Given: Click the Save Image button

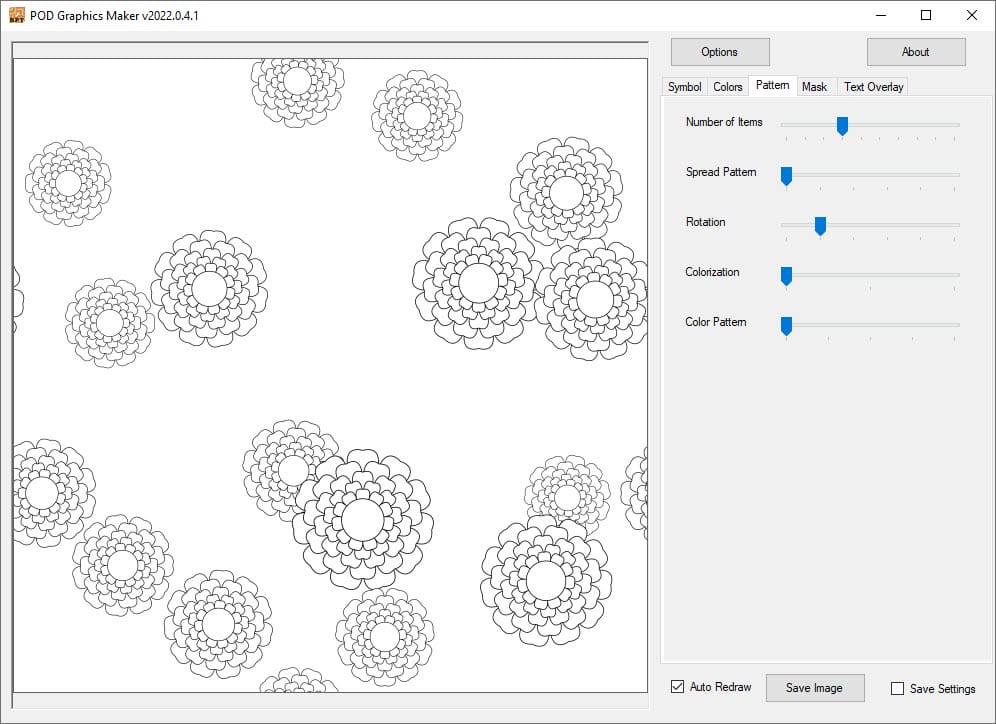Looking at the screenshot, I should click(814, 688).
